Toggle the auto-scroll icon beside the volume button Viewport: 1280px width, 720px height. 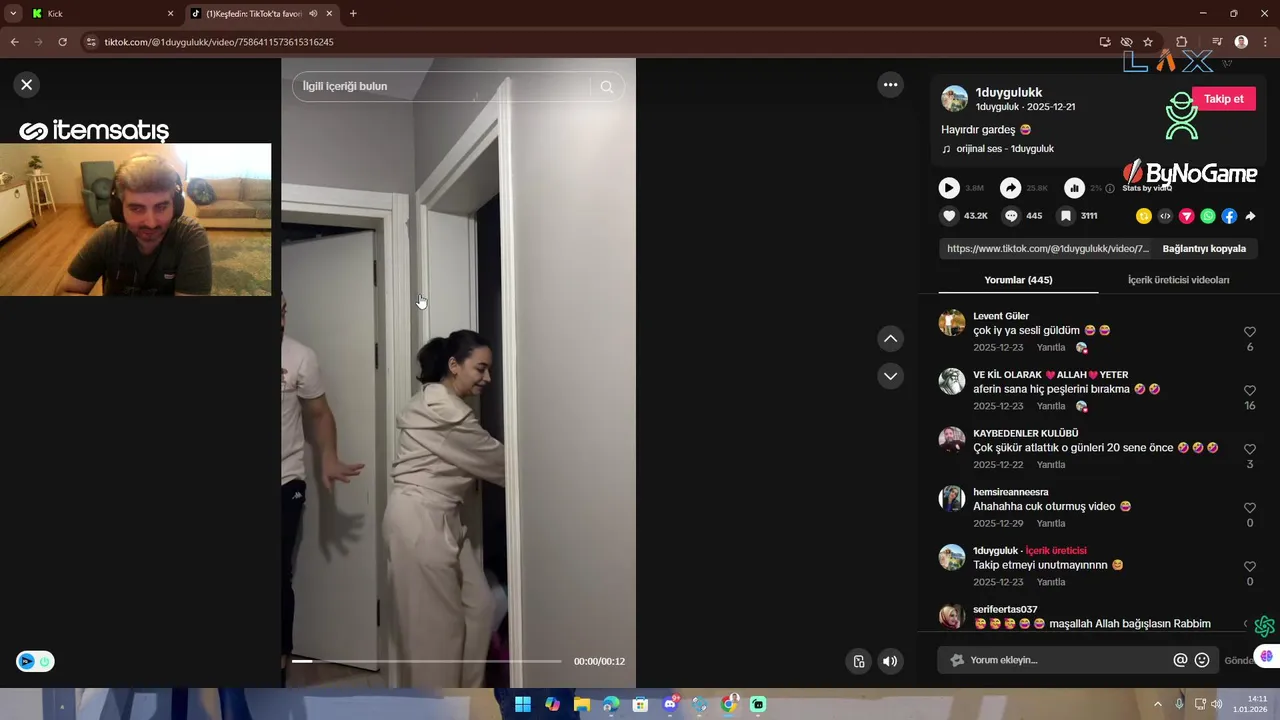point(859,661)
